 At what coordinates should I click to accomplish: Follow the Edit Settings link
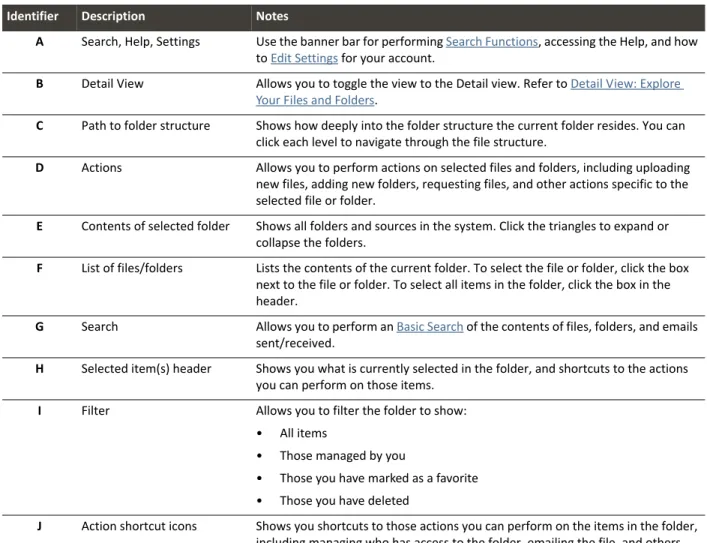tap(304, 59)
